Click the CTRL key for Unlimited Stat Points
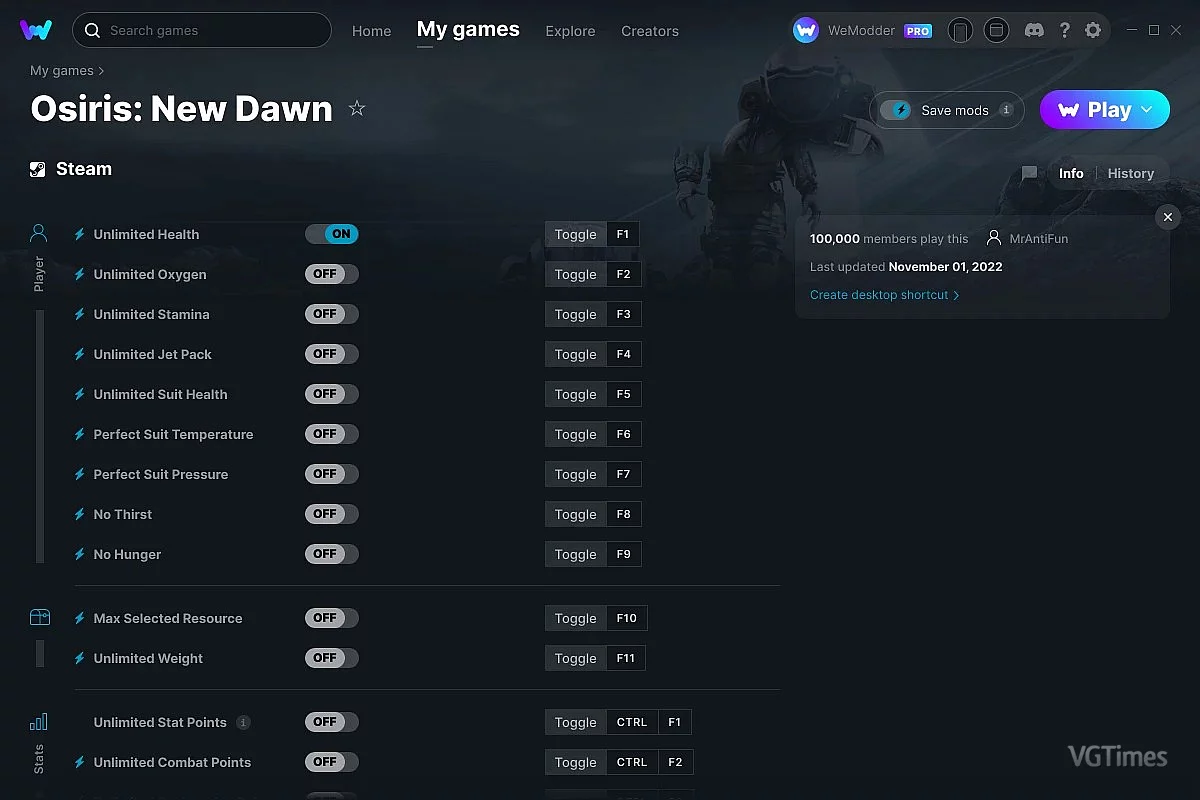Image resolution: width=1200 pixels, height=800 pixels. click(632, 722)
